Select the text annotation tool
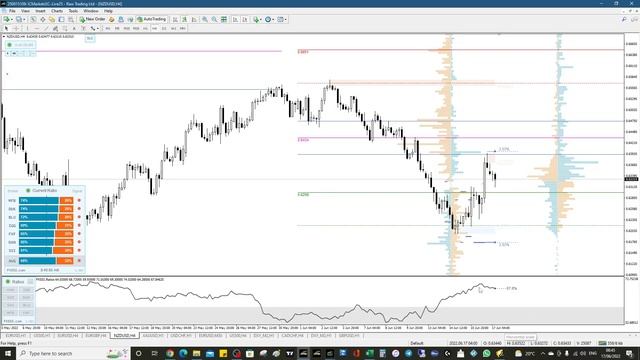Screen dimensions: 640x360 (74, 29)
